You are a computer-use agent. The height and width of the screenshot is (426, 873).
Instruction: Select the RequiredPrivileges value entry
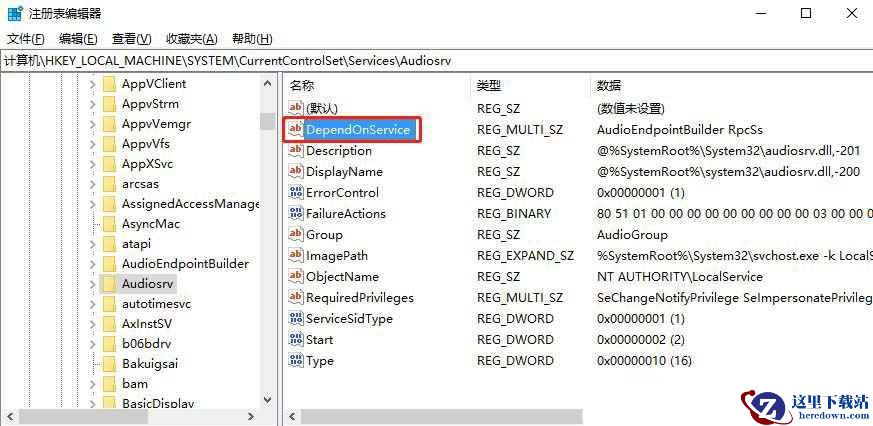point(359,297)
